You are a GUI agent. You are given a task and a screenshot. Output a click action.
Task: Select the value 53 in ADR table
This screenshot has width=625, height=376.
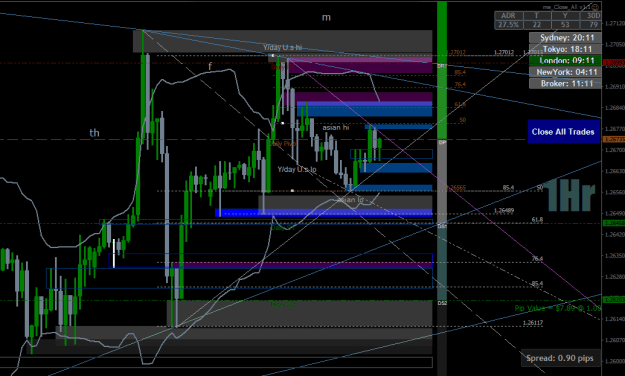(x=565, y=25)
